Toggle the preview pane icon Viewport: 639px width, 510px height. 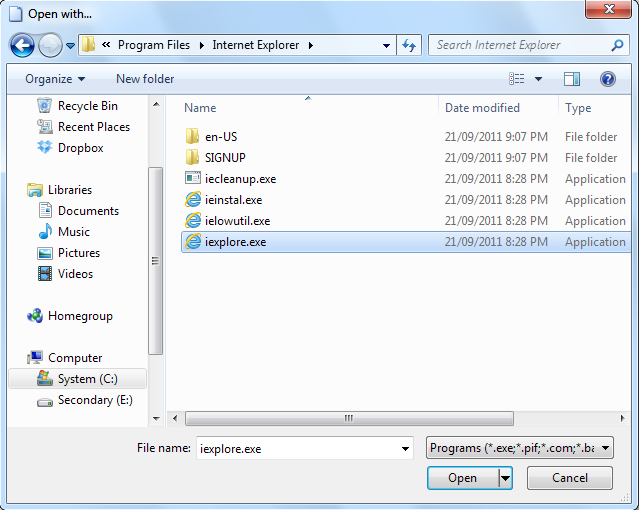[x=572, y=79]
